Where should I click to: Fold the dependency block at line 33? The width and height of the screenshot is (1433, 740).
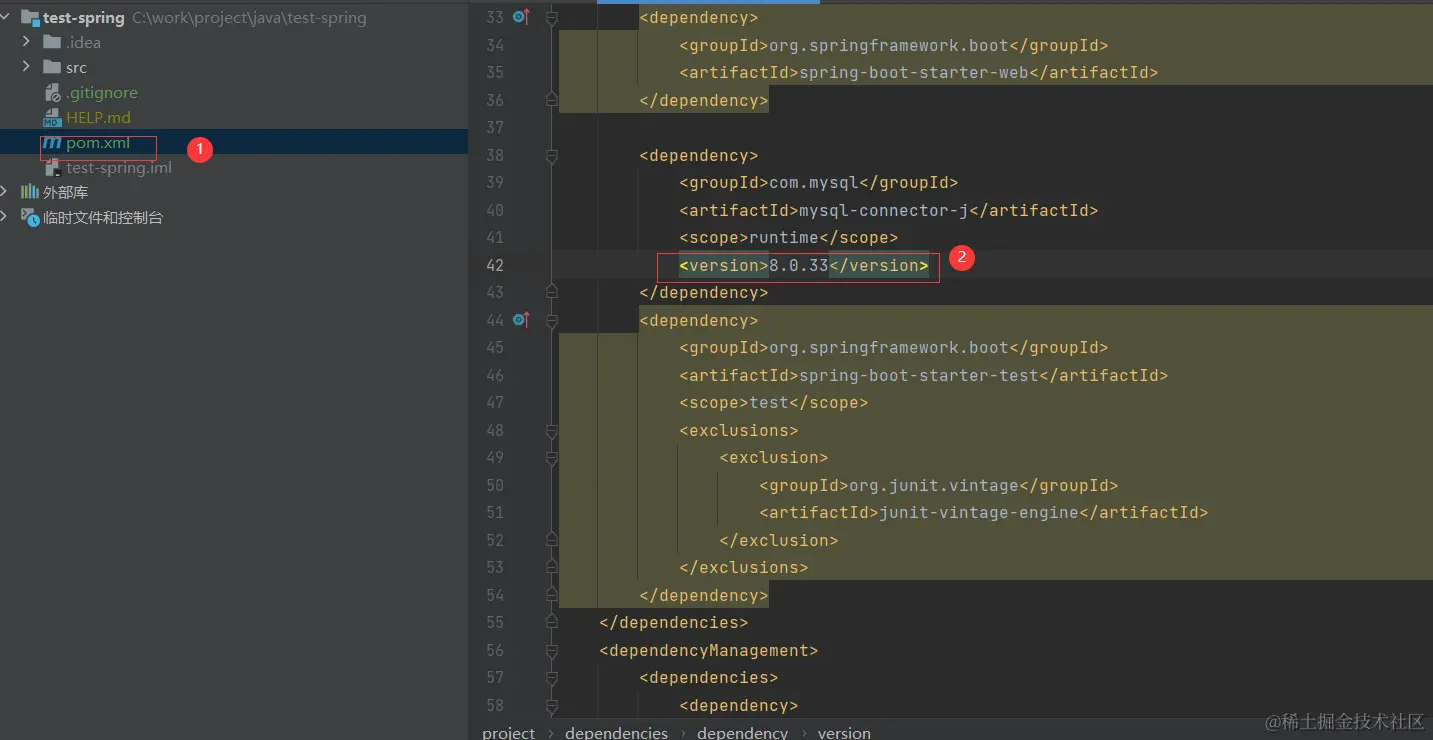(x=551, y=17)
